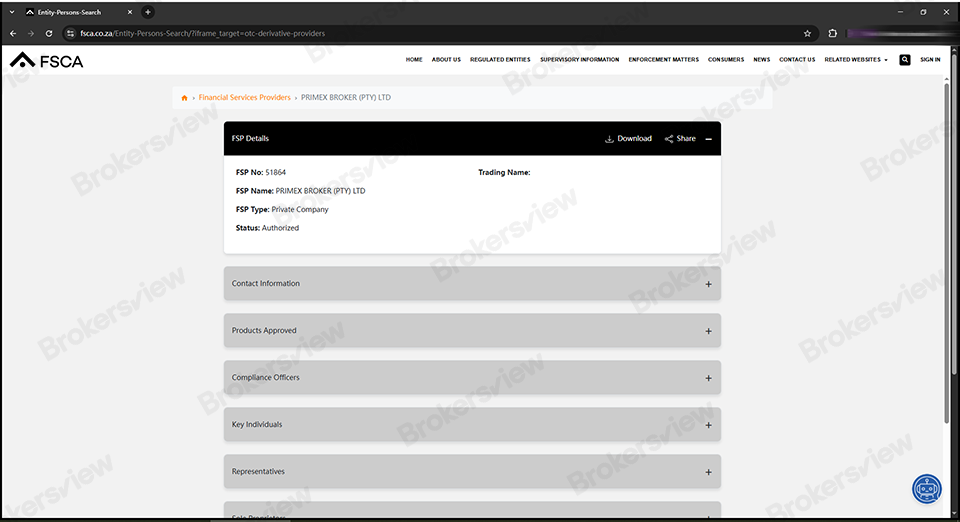The image size is (960, 522).
Task: Click browser forward arrow
Action: tap(31, 34)
